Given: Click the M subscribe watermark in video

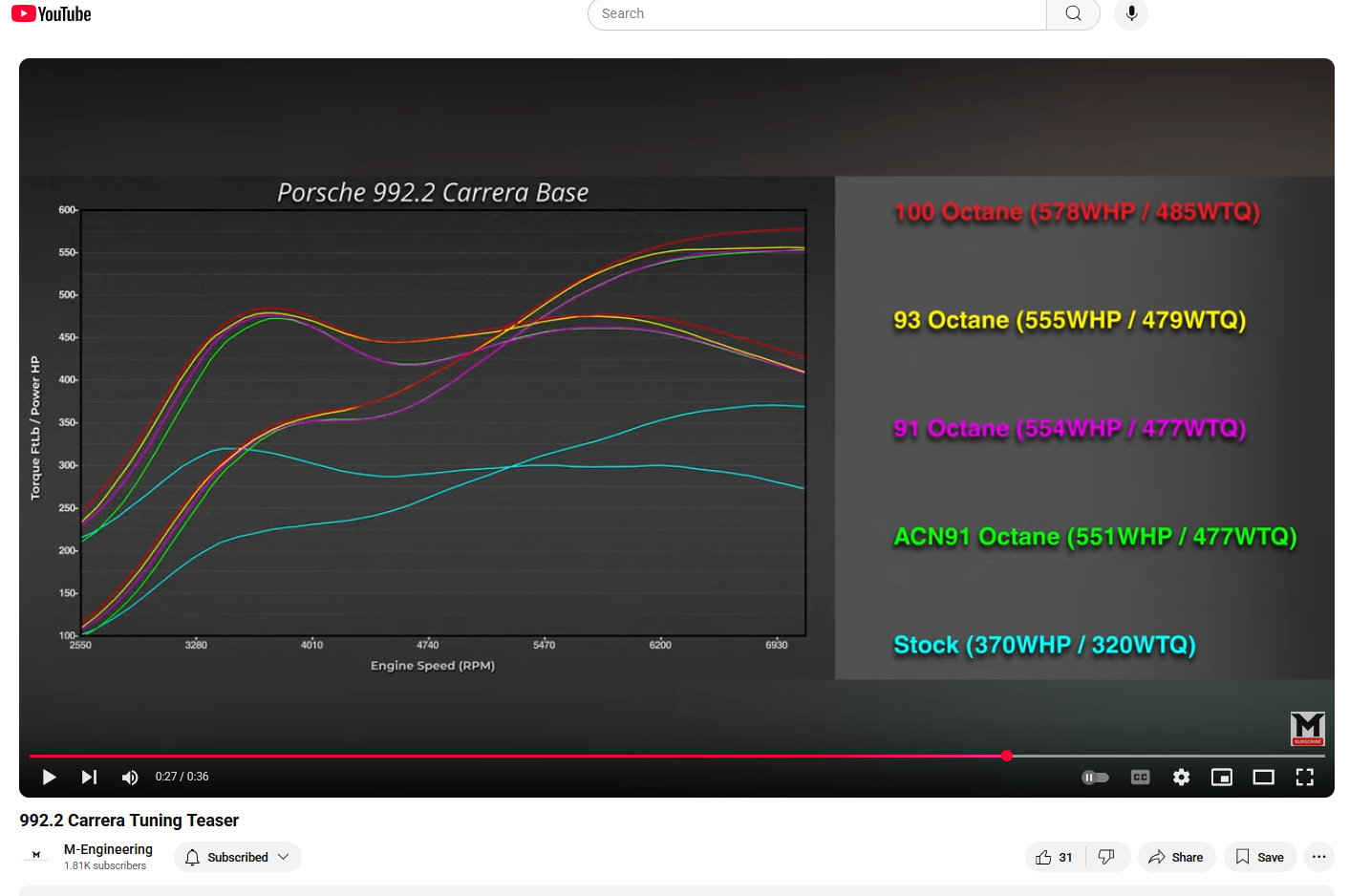Looking at the screenshot, I should [x=1307, y=729].
